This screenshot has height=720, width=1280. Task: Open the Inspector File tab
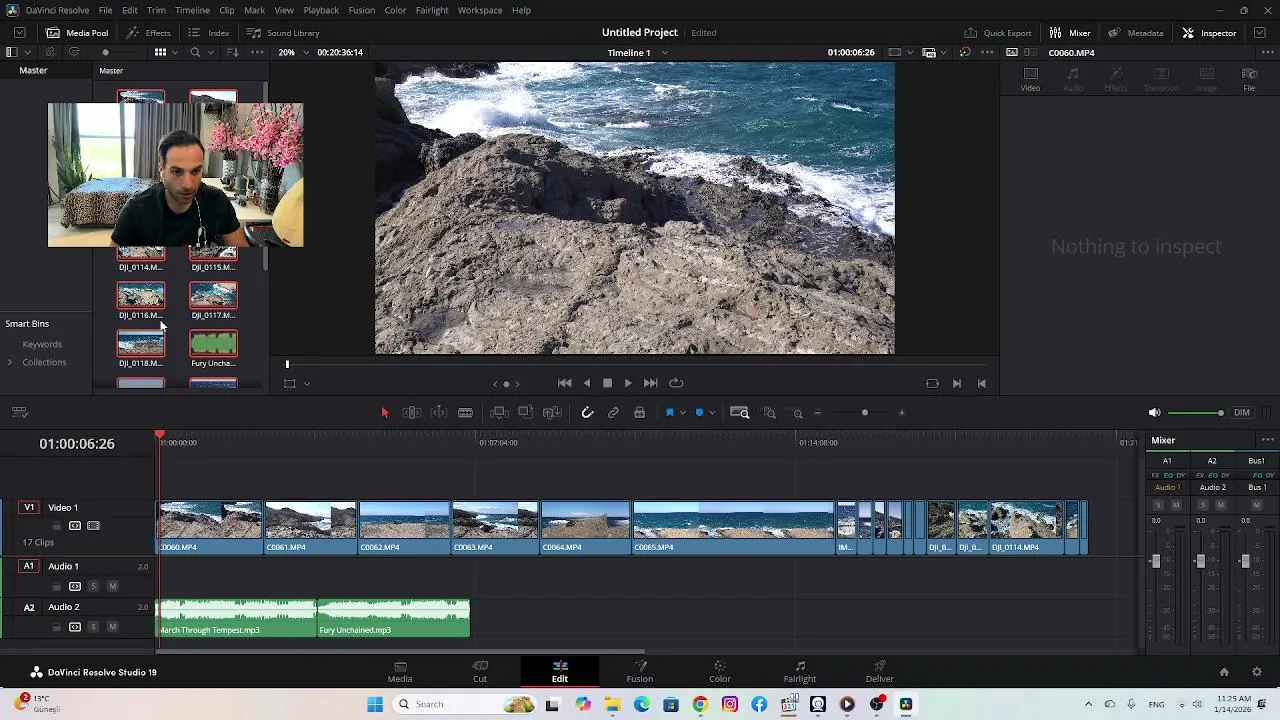[x=1249, y=79]
